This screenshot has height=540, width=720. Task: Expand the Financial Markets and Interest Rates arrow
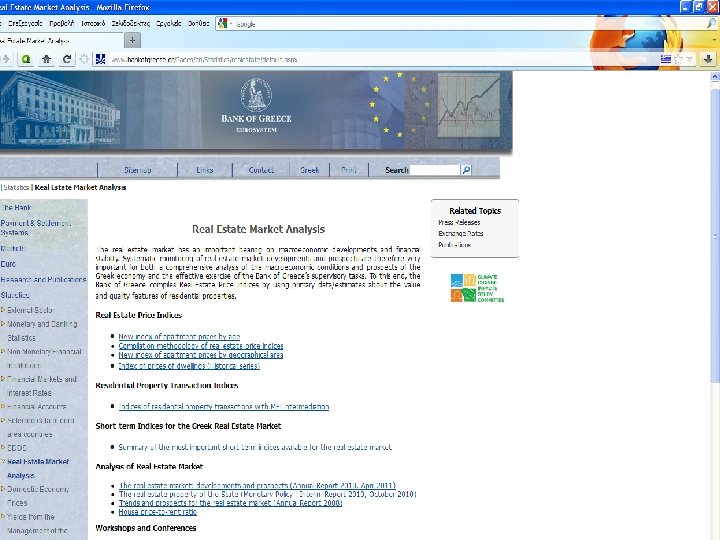tap(3, 379)
